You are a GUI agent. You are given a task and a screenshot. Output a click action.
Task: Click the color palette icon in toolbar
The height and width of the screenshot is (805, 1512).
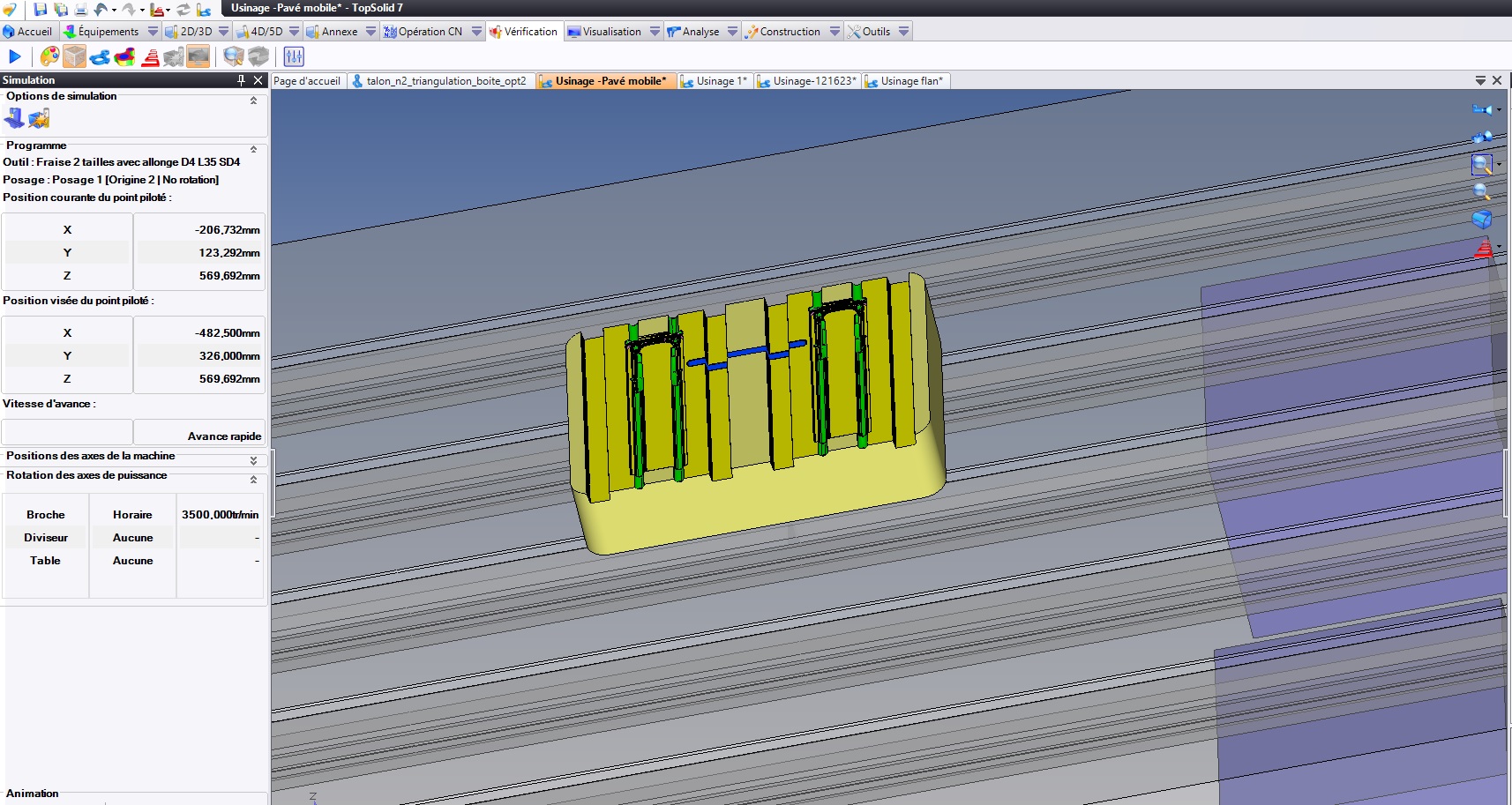click(x=49, y=57)
